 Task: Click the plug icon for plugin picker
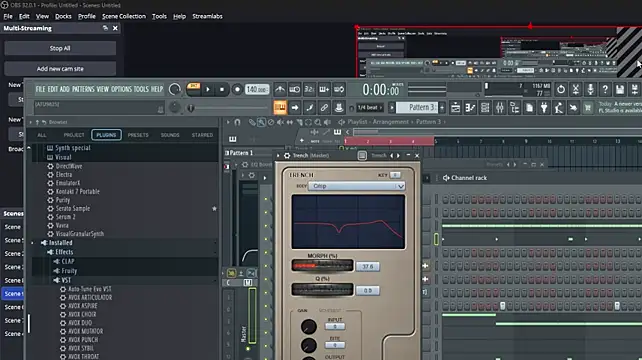click(x=544, y=108)
